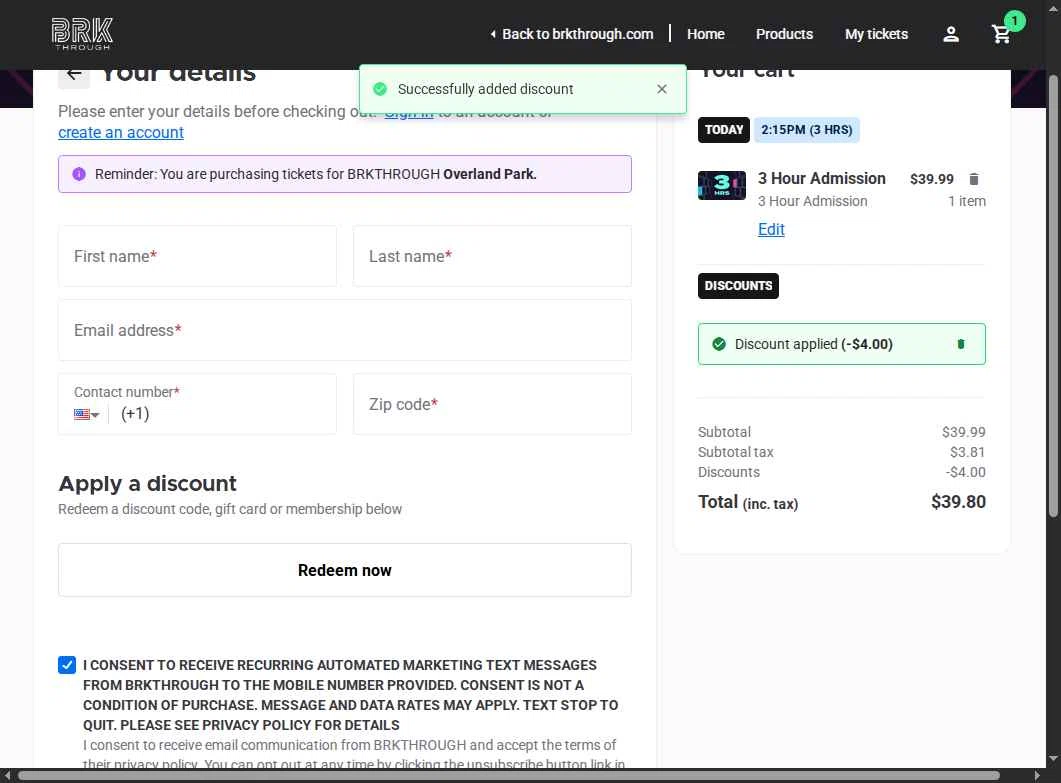Open the shopping cart icon
Image resolution: width=1061 pixels, height=783 pixels.
click(x=1001, y=35)
